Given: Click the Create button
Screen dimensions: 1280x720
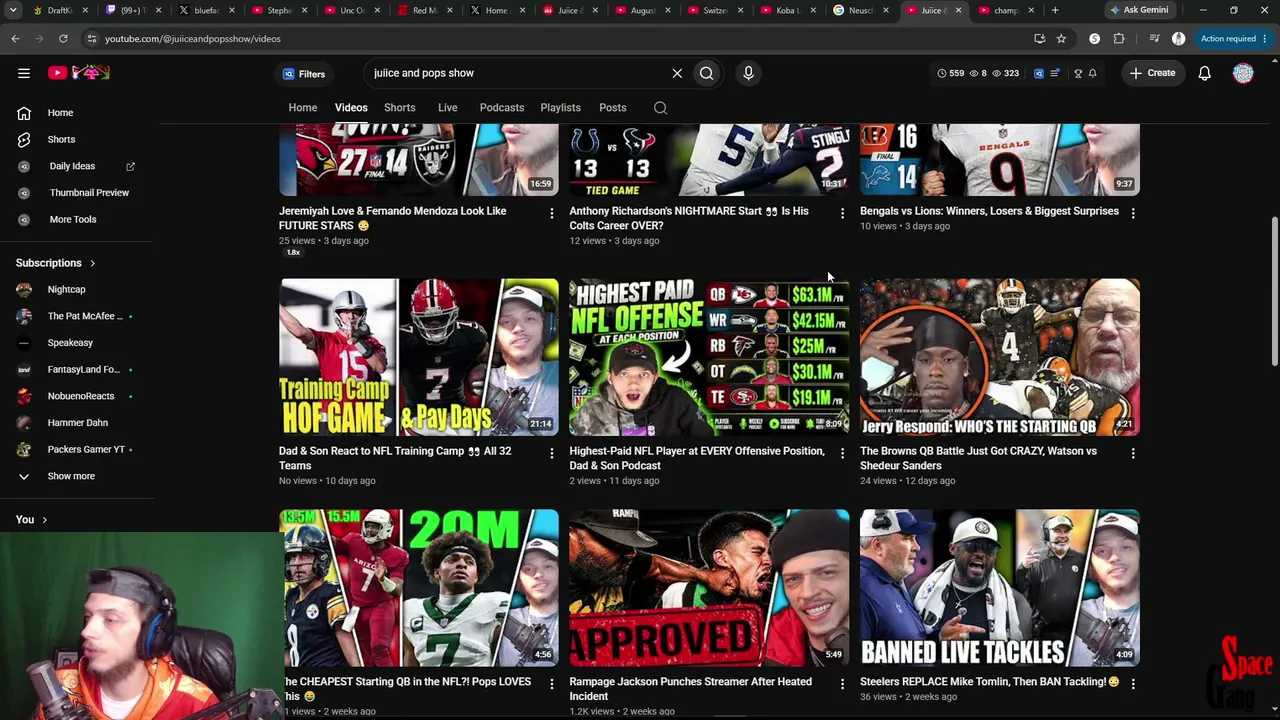Looking at the screenshot, I should coord(1152,73).
